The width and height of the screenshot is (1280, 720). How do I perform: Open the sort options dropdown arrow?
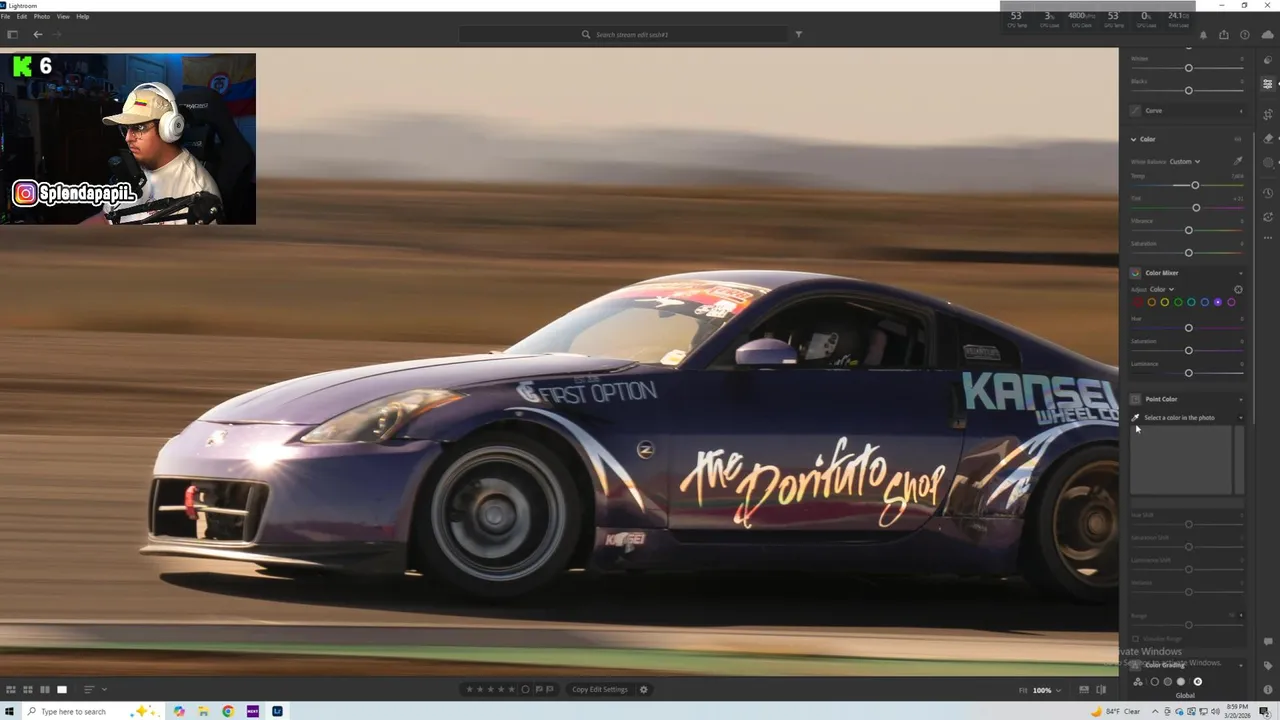click(x=104, y=689)
